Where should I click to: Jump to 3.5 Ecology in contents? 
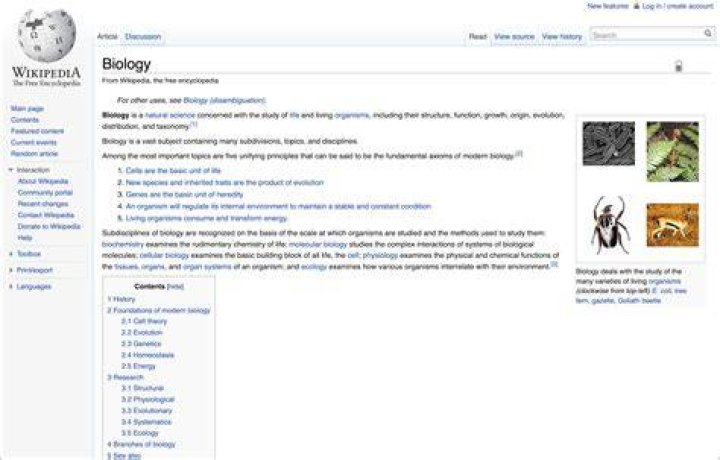coord(140,433)
